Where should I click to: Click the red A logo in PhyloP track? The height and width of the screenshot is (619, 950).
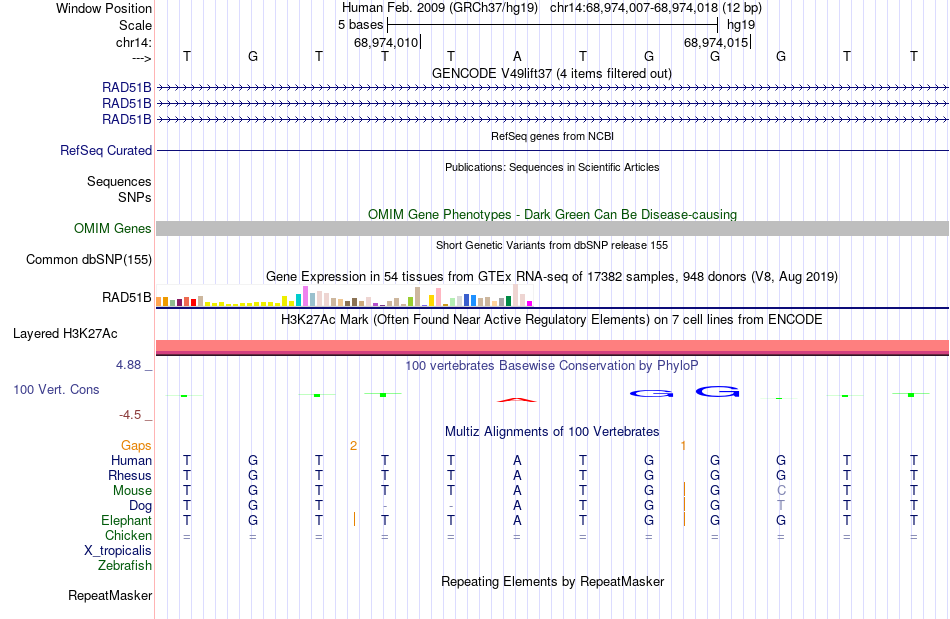coord(517,400)
